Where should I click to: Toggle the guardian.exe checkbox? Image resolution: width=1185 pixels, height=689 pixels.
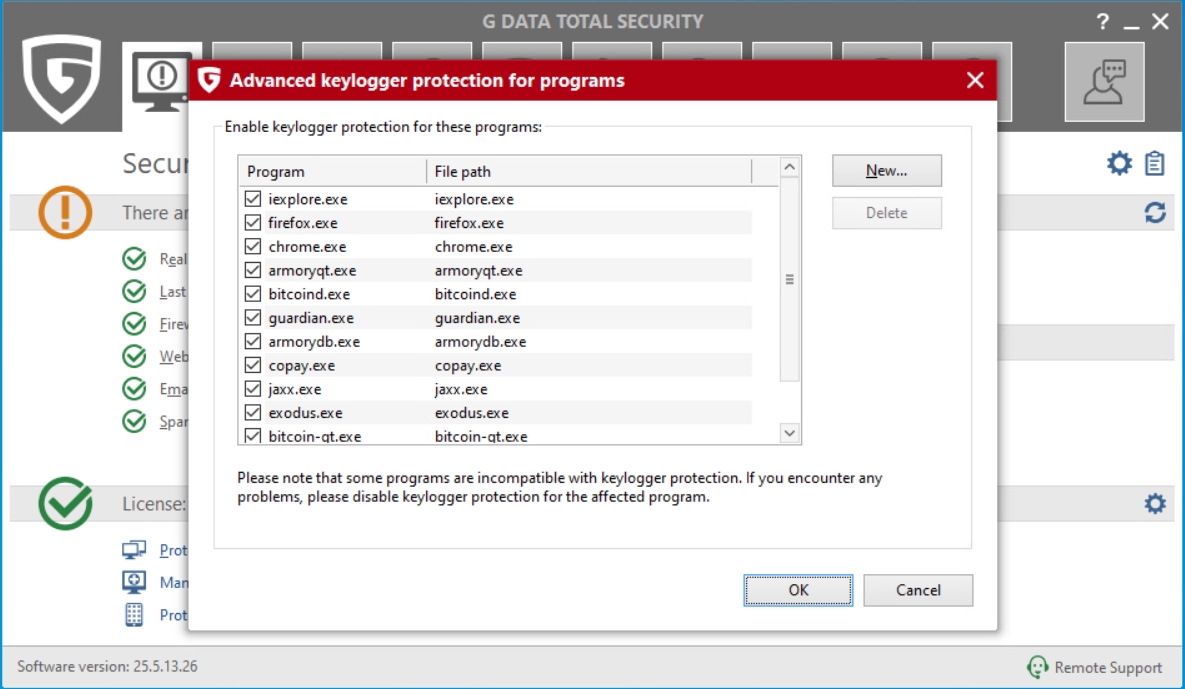252,317
